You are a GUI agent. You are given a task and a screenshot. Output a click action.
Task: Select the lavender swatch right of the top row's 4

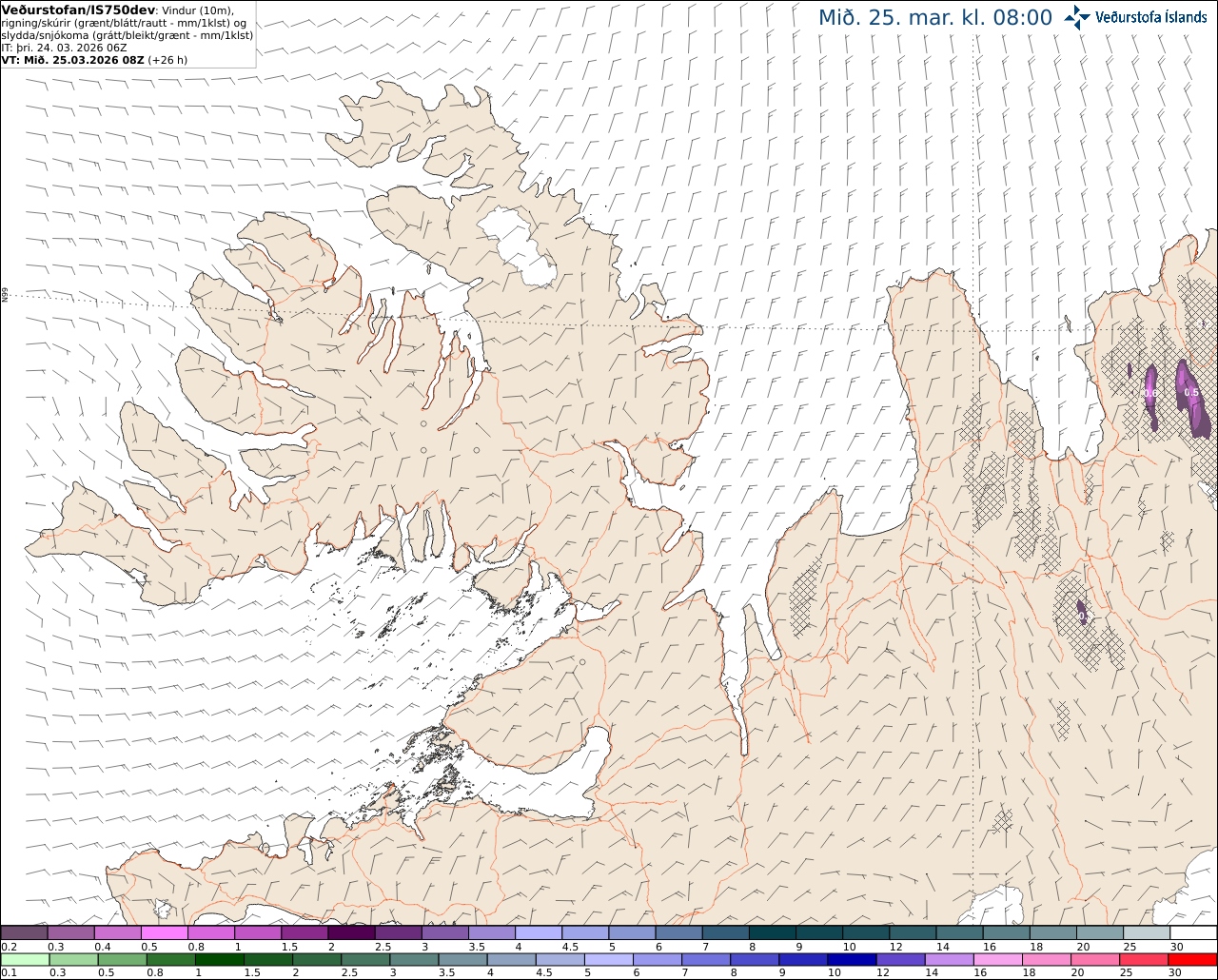pyautogui.click(x=539, y=933)
